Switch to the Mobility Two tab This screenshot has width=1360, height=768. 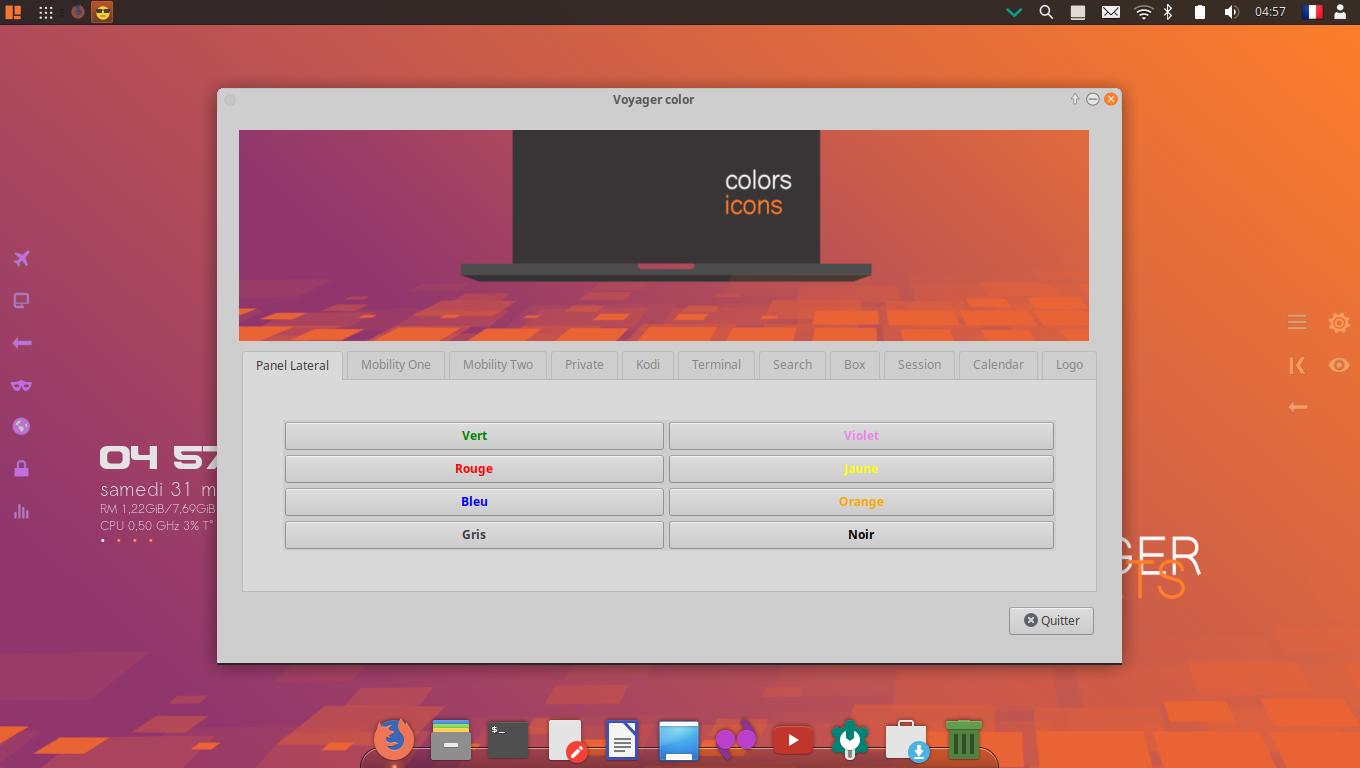(x=498, y=364)
